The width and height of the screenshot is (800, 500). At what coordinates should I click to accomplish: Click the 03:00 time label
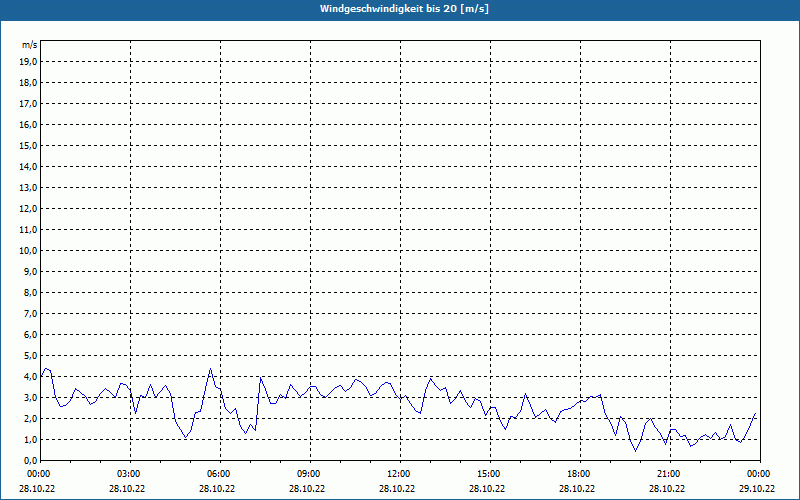click(x=127, y=474)
